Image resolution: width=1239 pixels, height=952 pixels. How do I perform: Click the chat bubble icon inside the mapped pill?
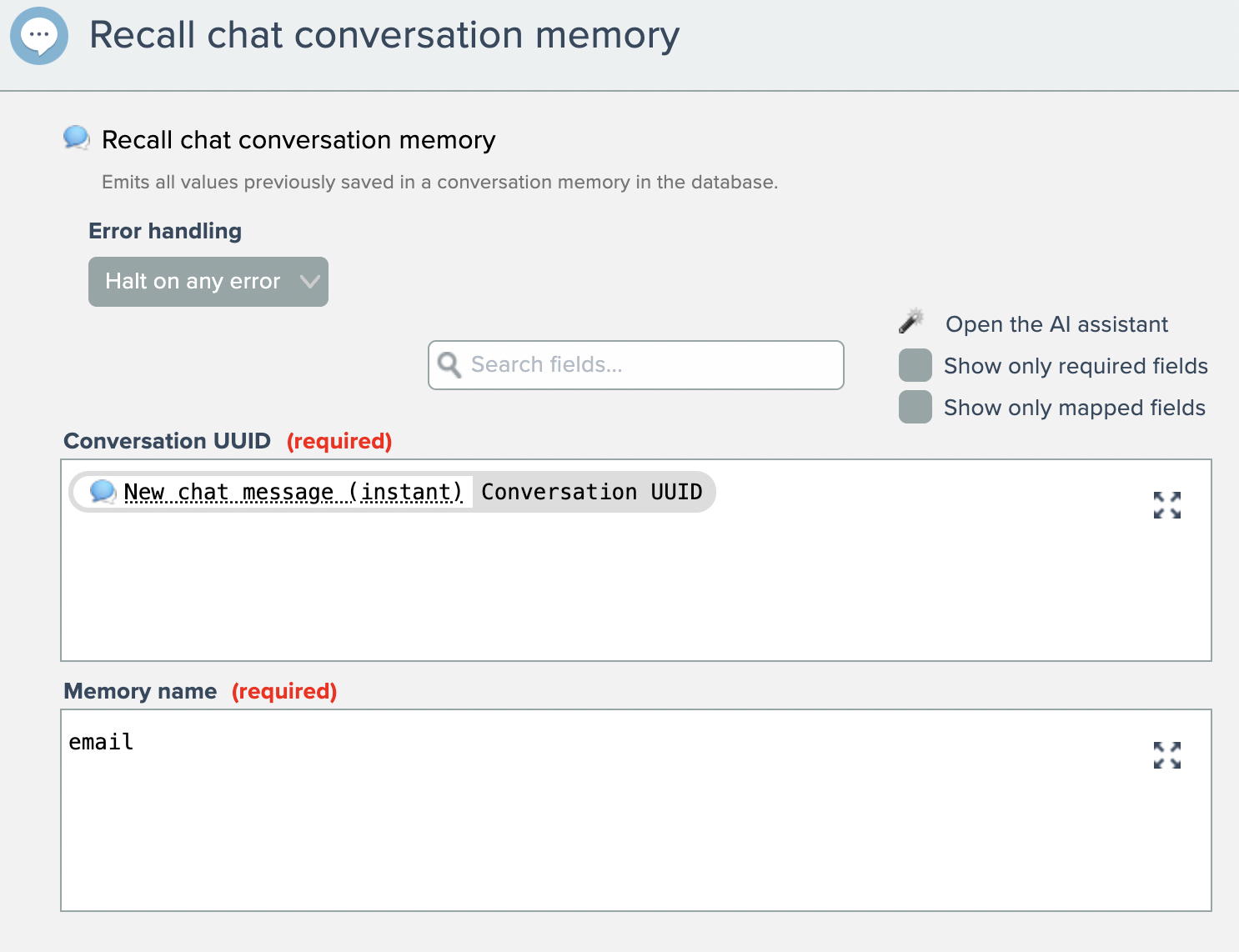103,492
